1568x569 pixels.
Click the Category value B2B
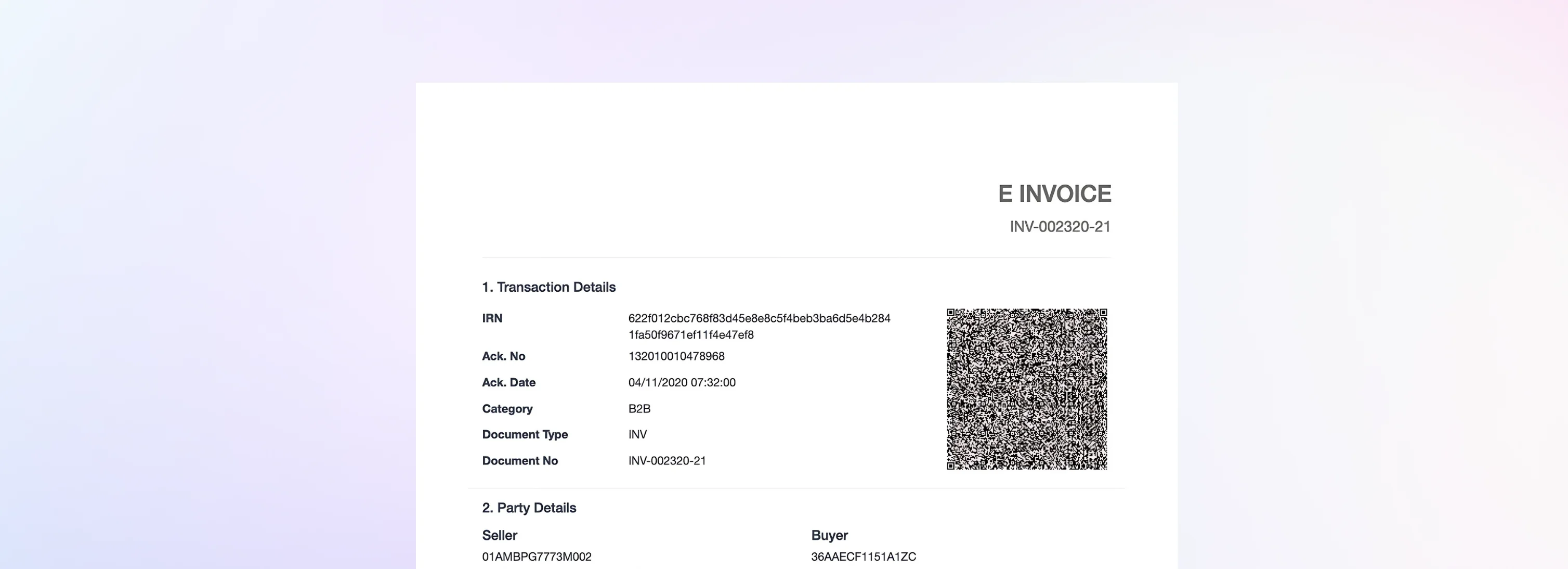[638, 409]
